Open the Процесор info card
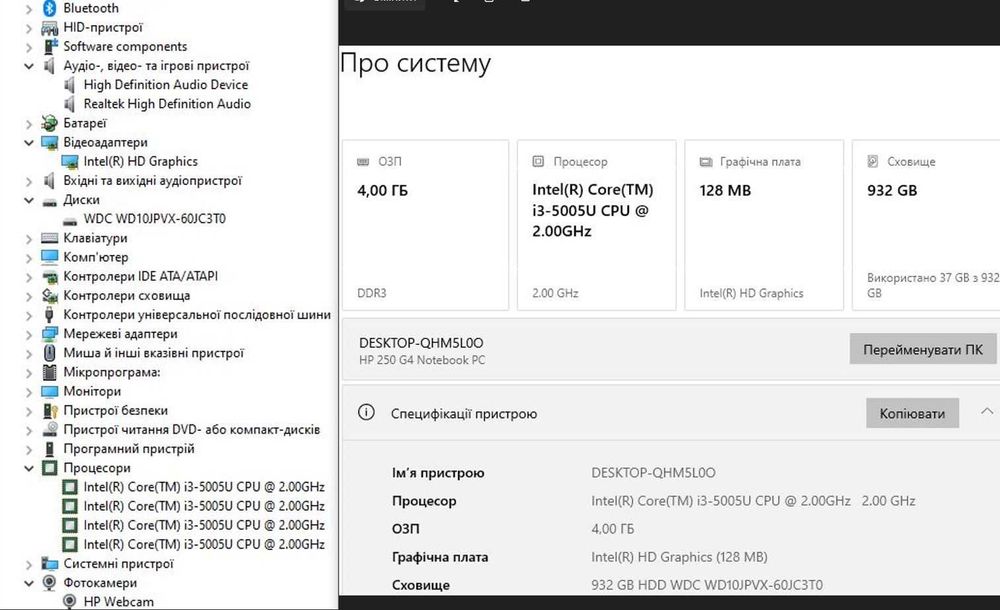The width and height of the screenshot is (1000, 610). (x=596, y=225)
